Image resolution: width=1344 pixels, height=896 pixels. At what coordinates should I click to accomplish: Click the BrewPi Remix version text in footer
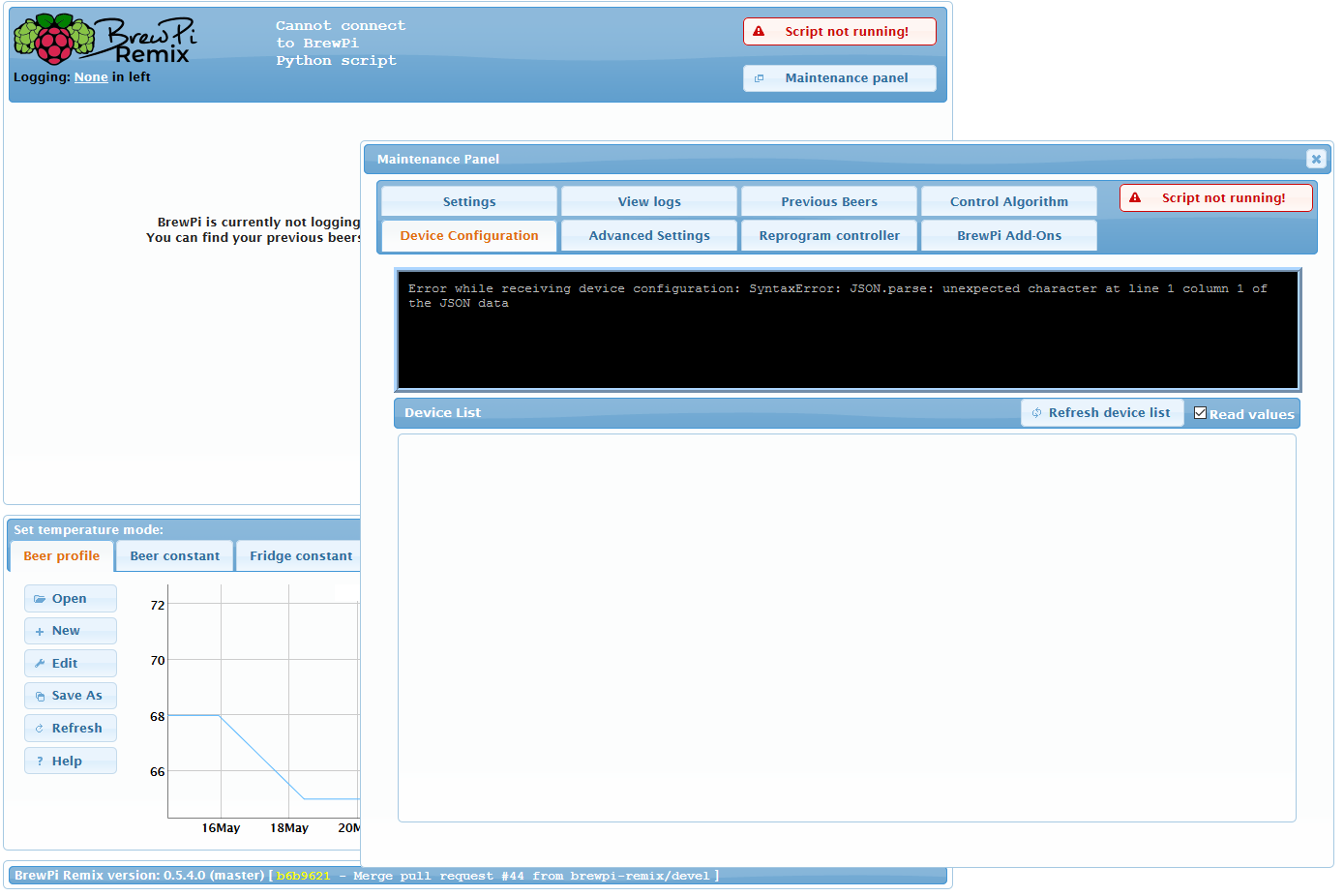coord(139,876)
